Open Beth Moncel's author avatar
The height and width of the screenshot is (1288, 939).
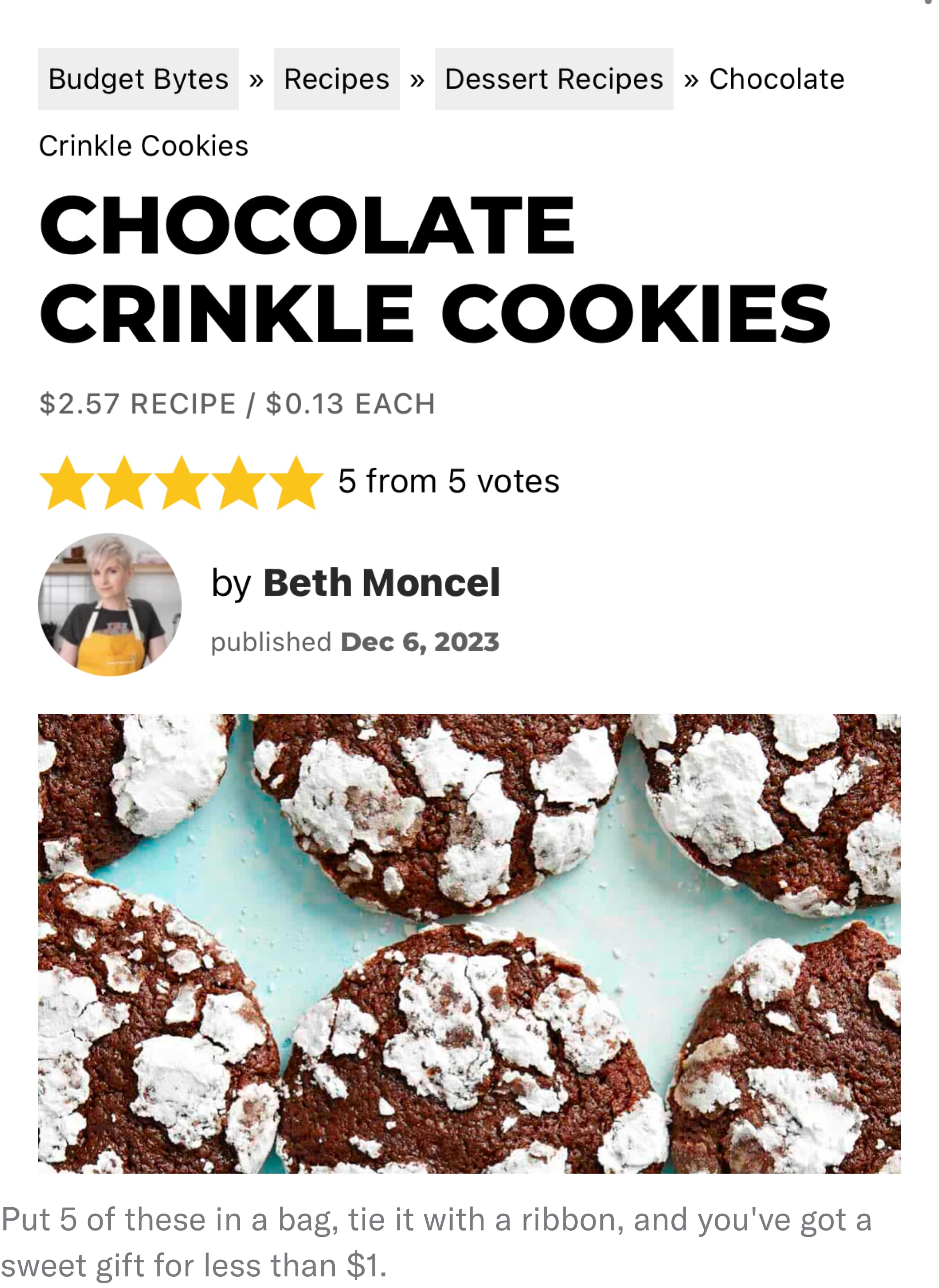110,604
